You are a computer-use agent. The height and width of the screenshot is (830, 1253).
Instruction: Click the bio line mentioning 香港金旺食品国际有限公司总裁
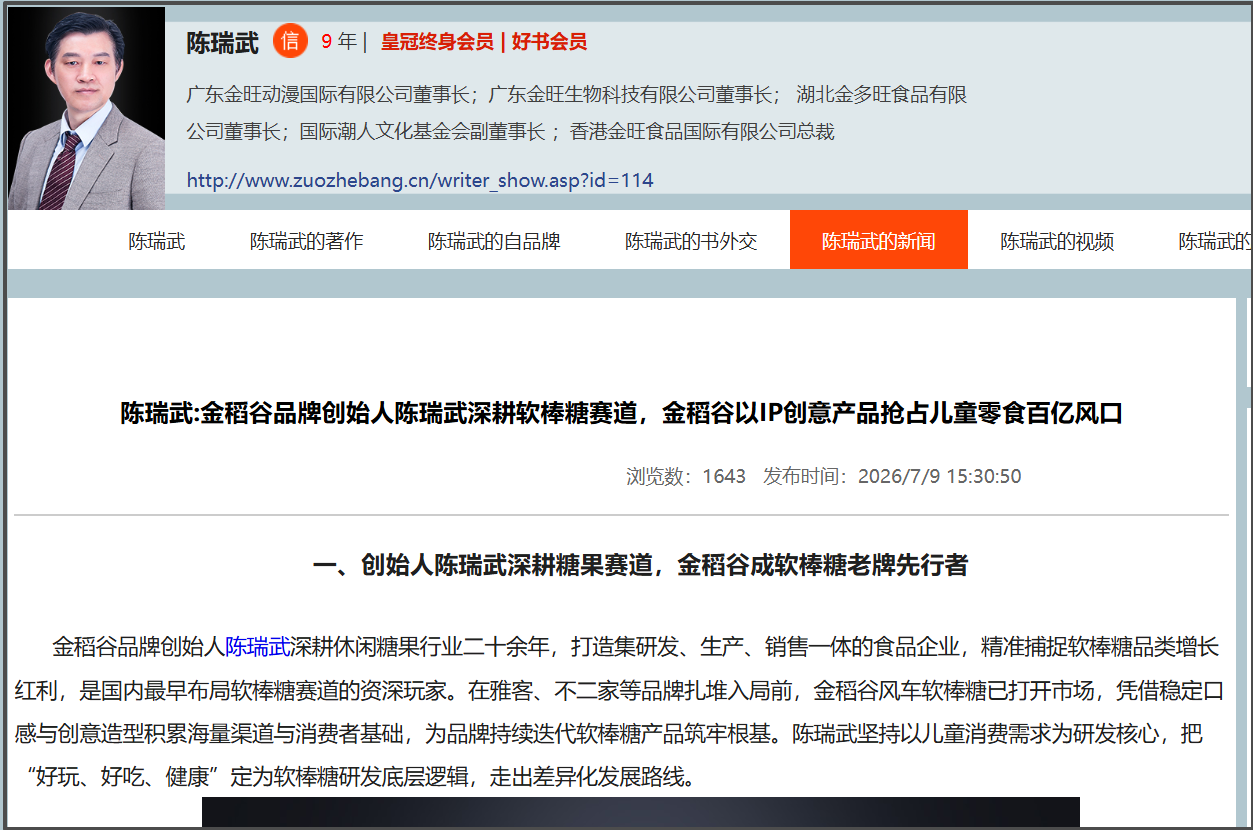(x=510, y=131)
